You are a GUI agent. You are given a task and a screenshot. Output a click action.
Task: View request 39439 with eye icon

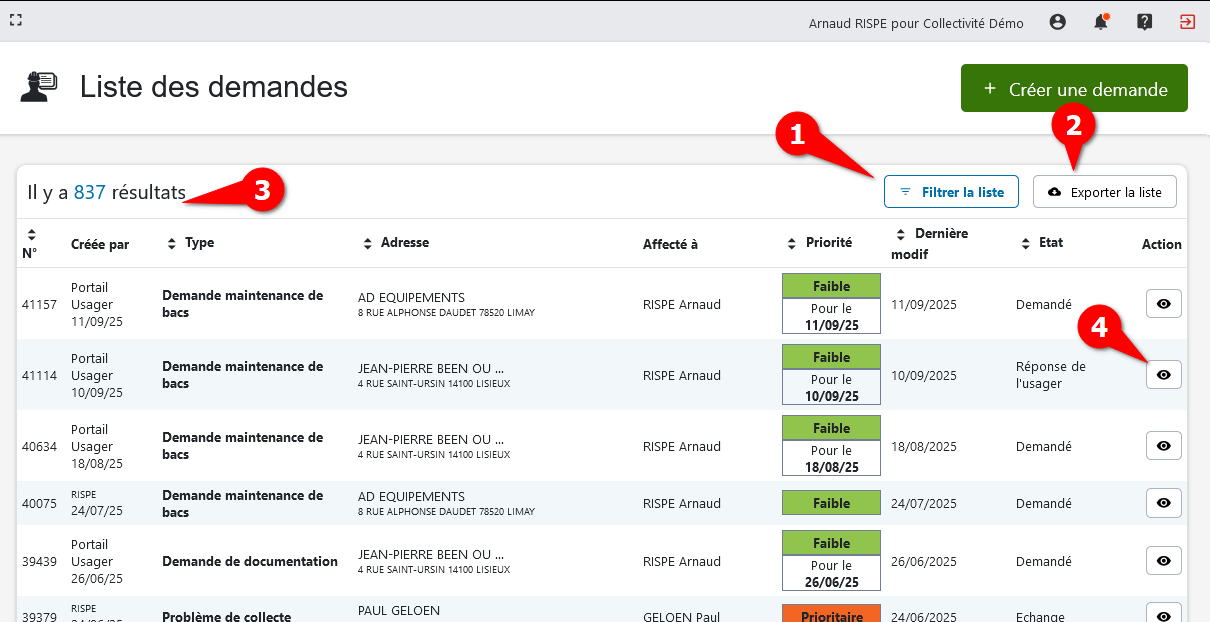coord(1163,561)
